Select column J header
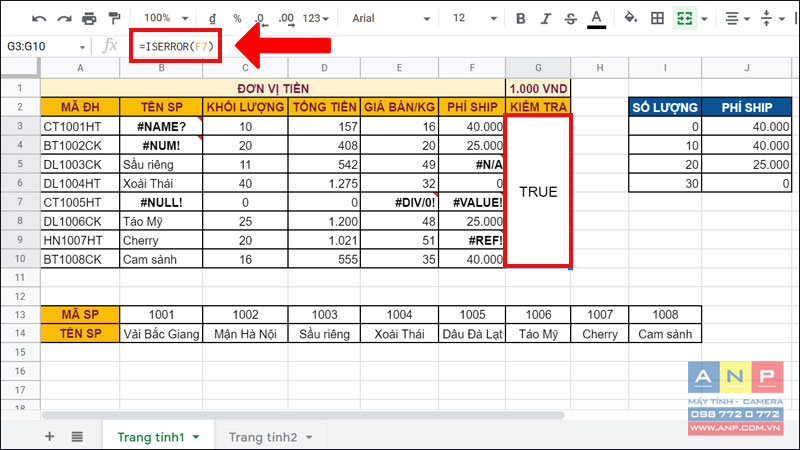Viewport: 800px width, 450px height. [x=747, y=68]
